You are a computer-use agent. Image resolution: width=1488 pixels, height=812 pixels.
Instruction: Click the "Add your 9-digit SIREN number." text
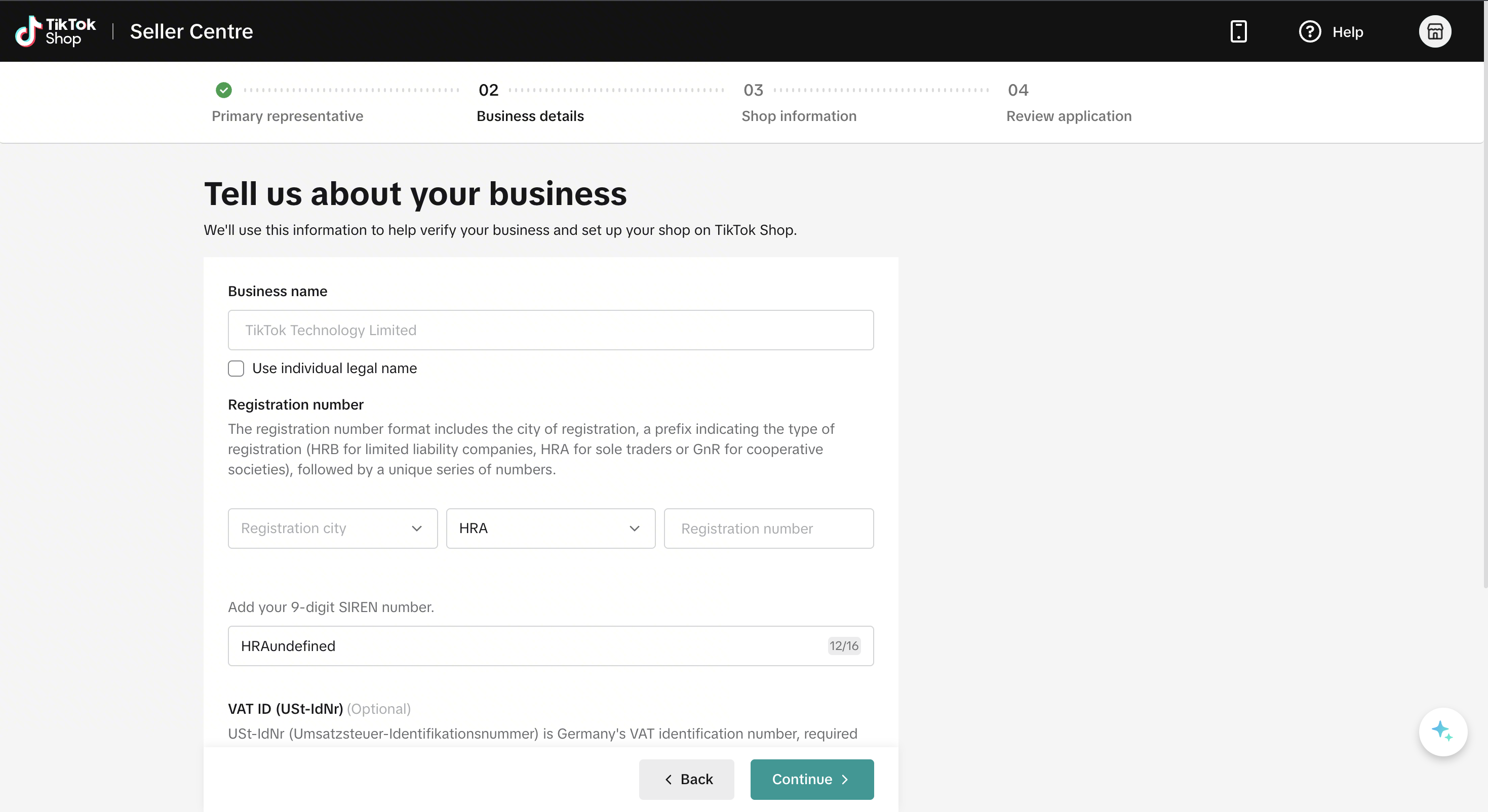pos(331,607)
